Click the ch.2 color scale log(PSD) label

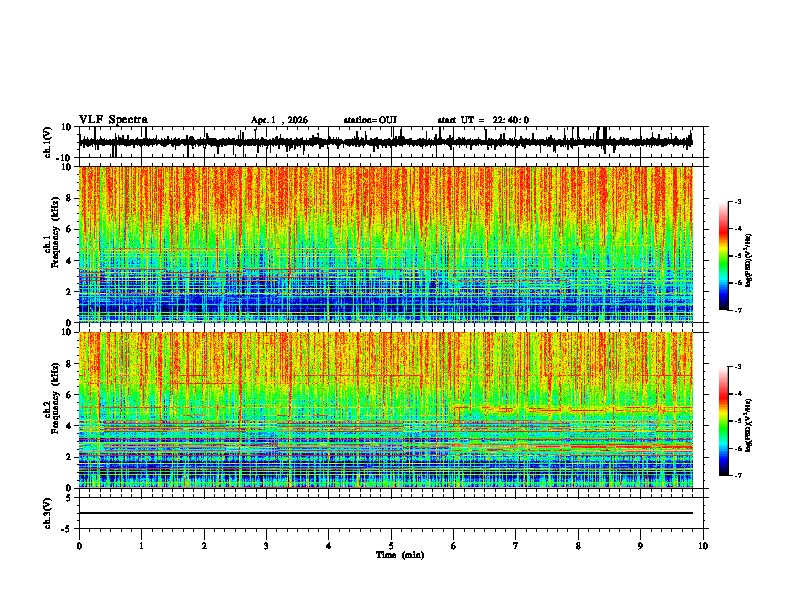click(749, 425)
